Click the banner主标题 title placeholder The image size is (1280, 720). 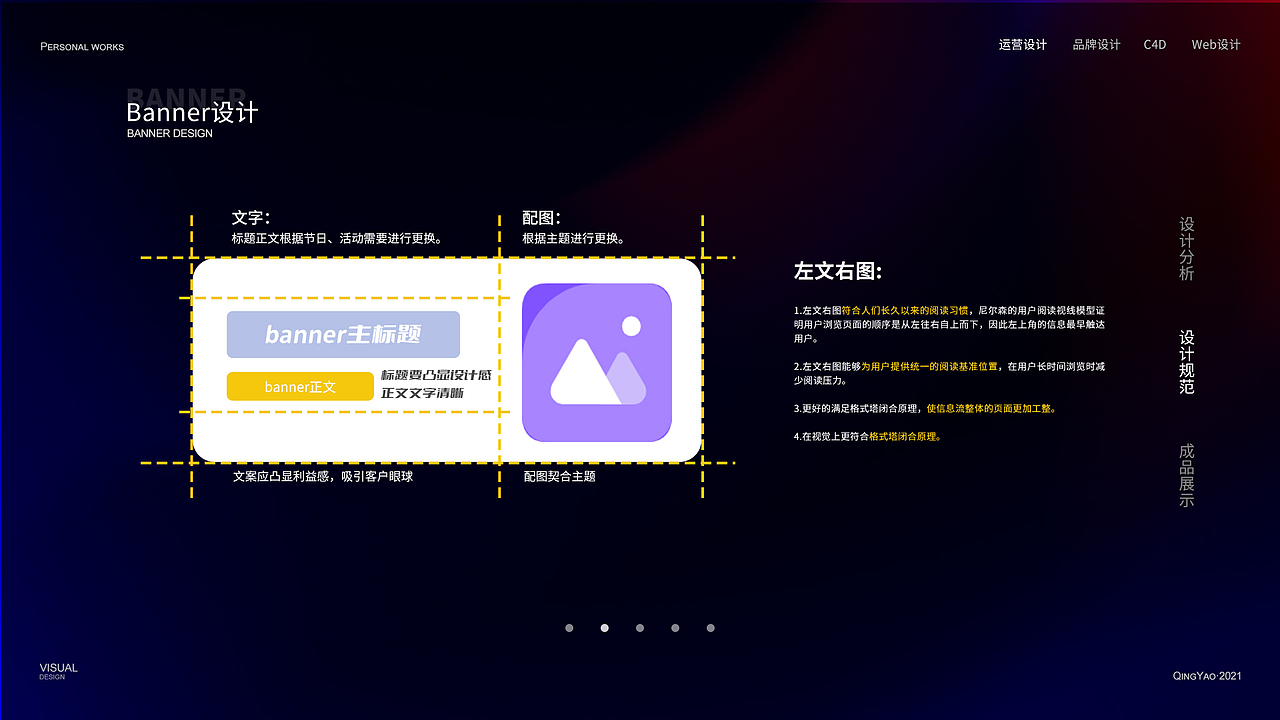[343, 335]
